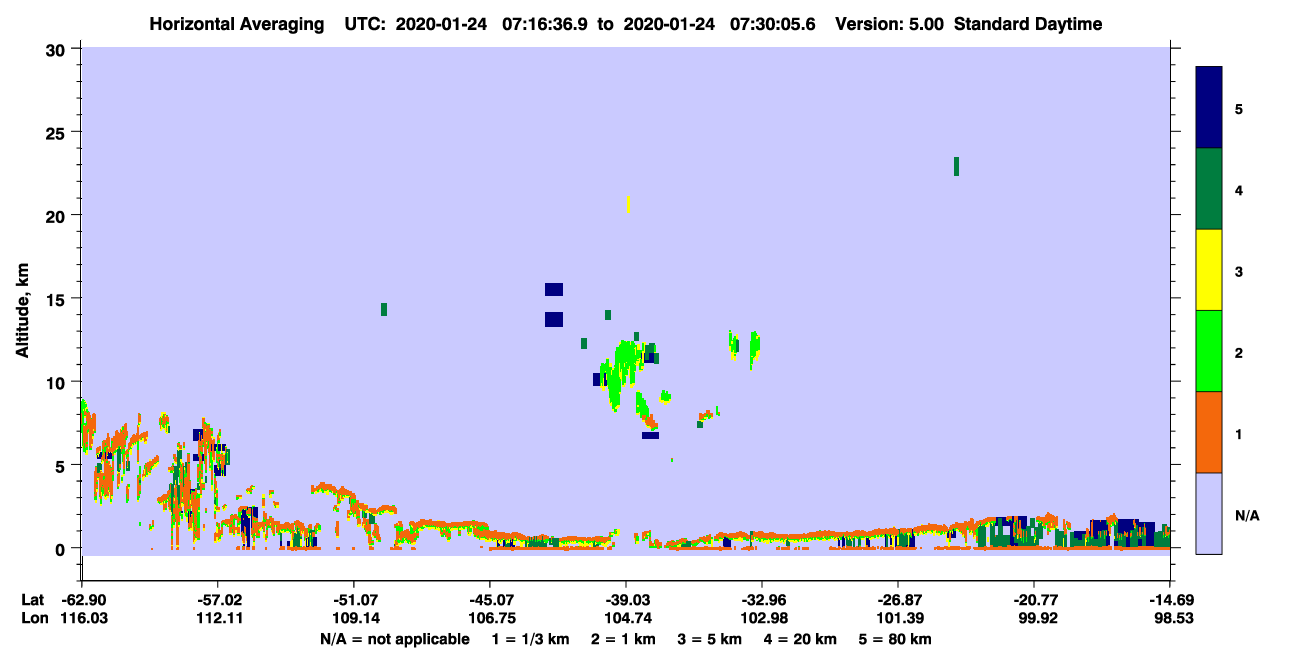Click the '4 = 20 km' legend note
This screenshot has width=1300, height=667.
click(x=800, y=639)
